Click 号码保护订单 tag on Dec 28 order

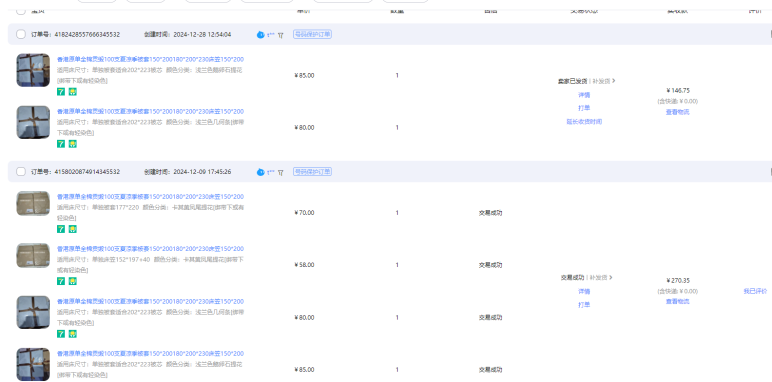312,34
